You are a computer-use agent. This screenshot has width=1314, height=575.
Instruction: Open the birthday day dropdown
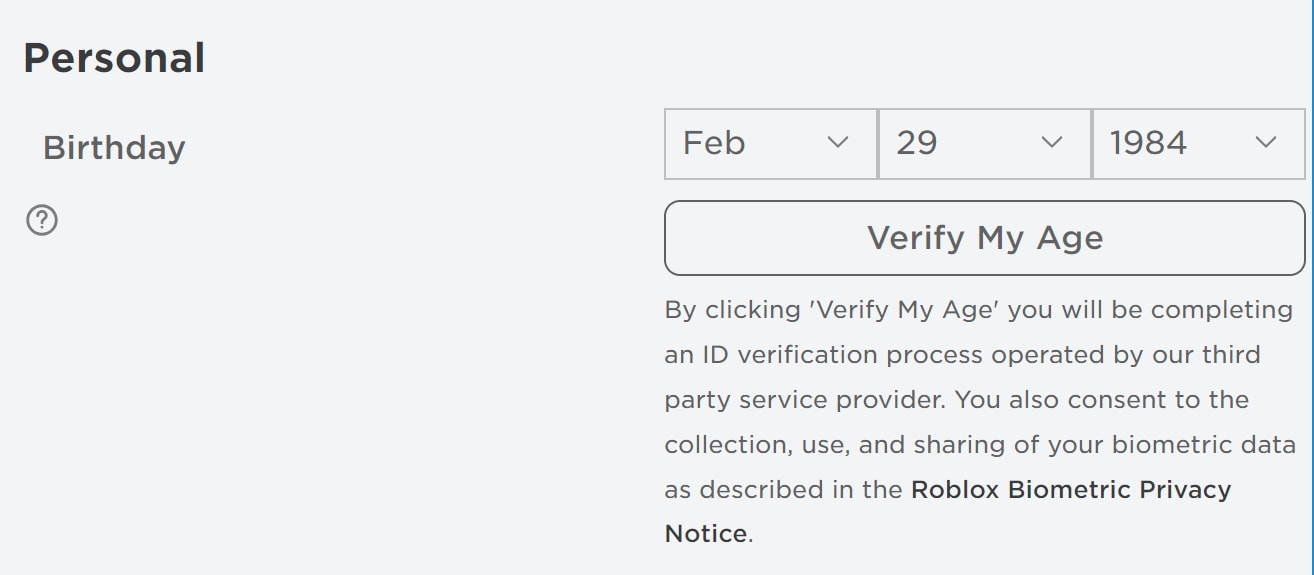(x=984, y=144)
